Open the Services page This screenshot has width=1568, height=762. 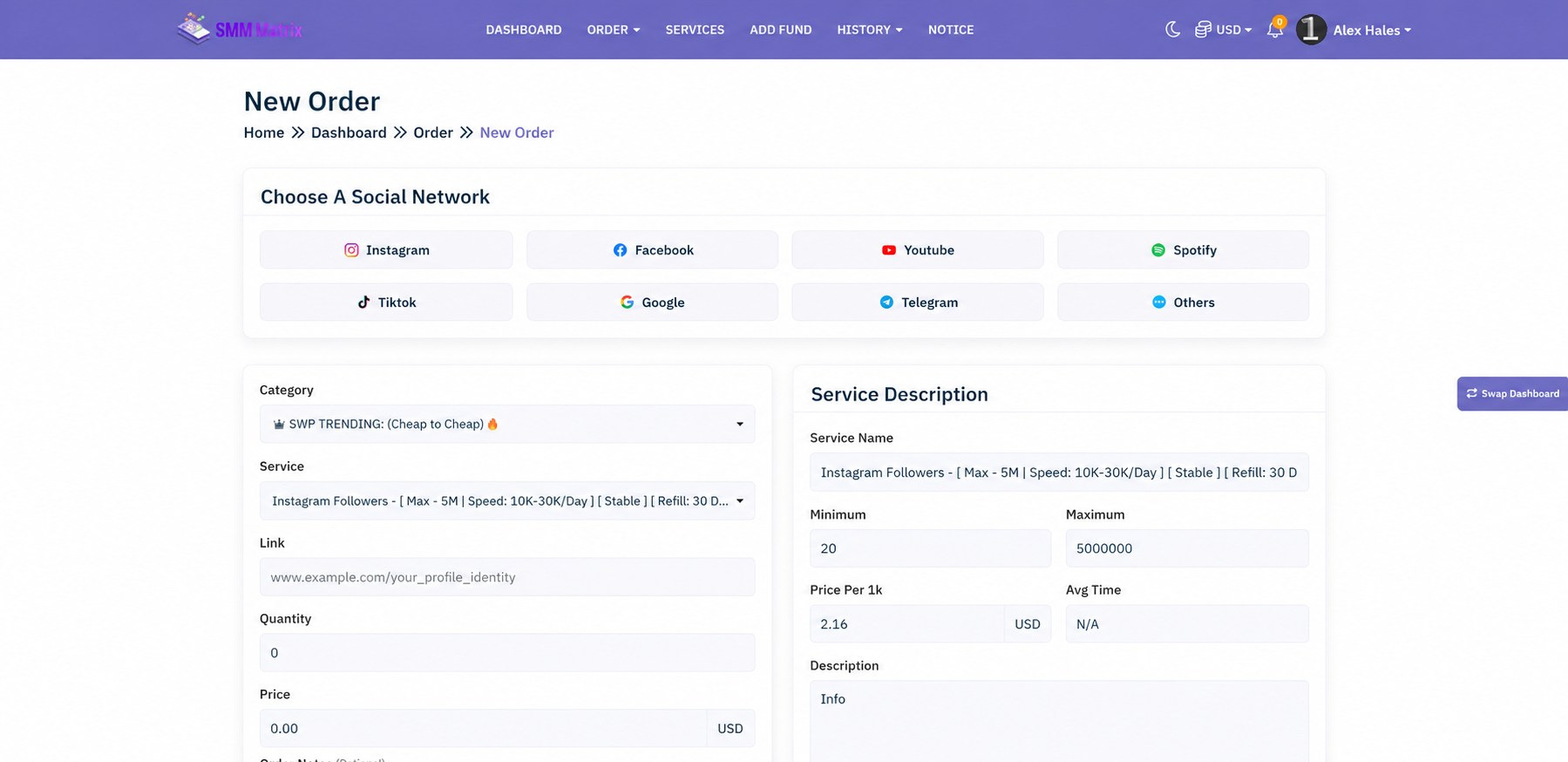(695, 30)
